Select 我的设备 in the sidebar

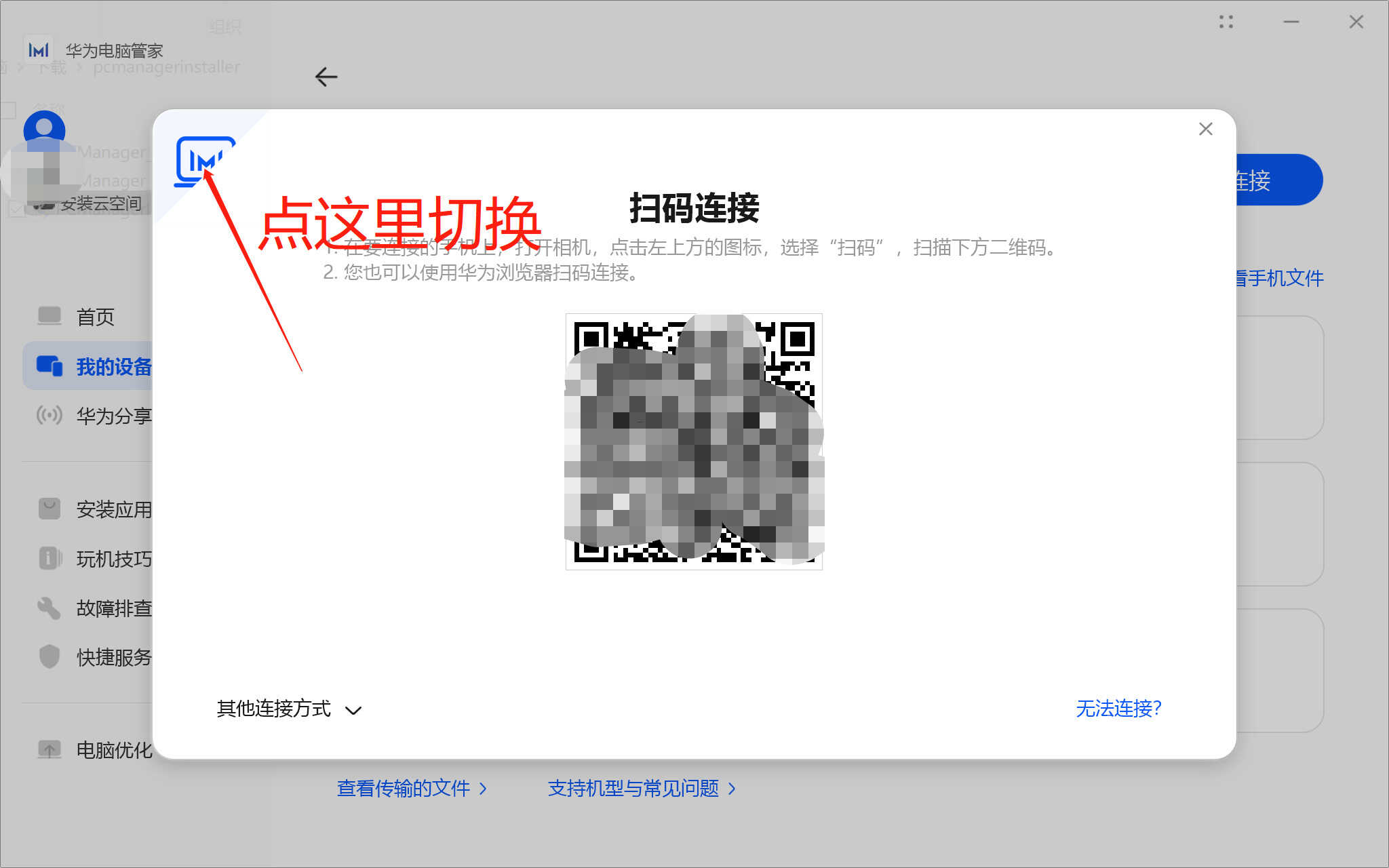coord(88,366)
